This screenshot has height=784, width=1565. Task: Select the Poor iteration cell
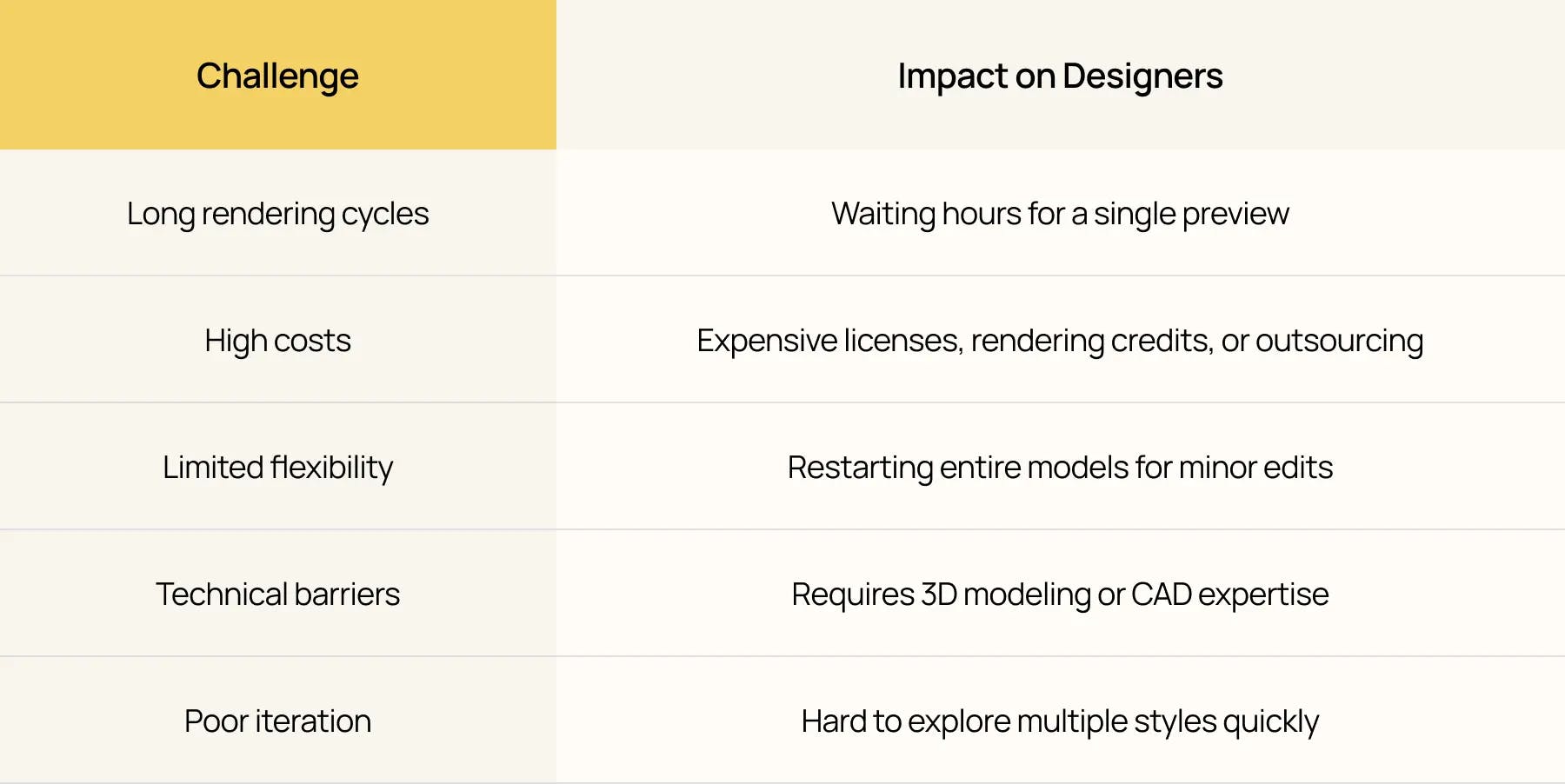tap(277, 721)
